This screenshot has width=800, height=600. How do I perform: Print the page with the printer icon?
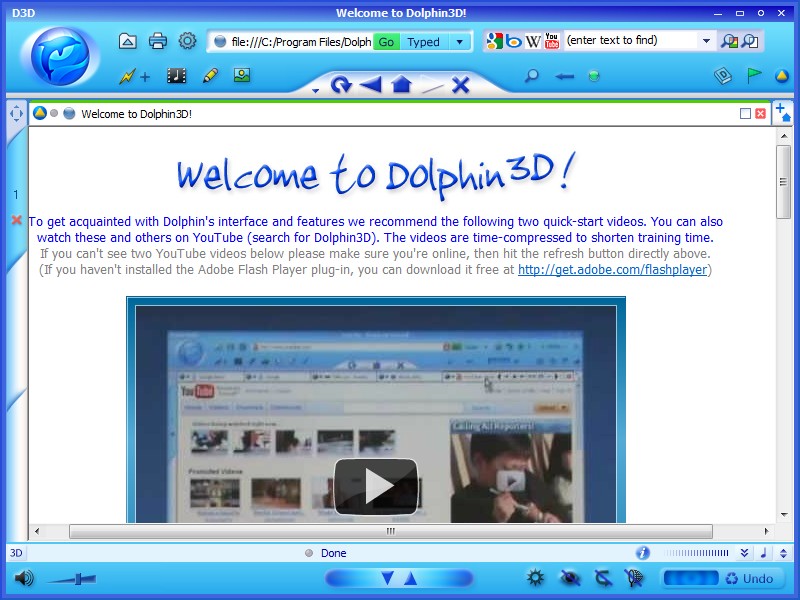pyautogui.click(x=158, y=41)
